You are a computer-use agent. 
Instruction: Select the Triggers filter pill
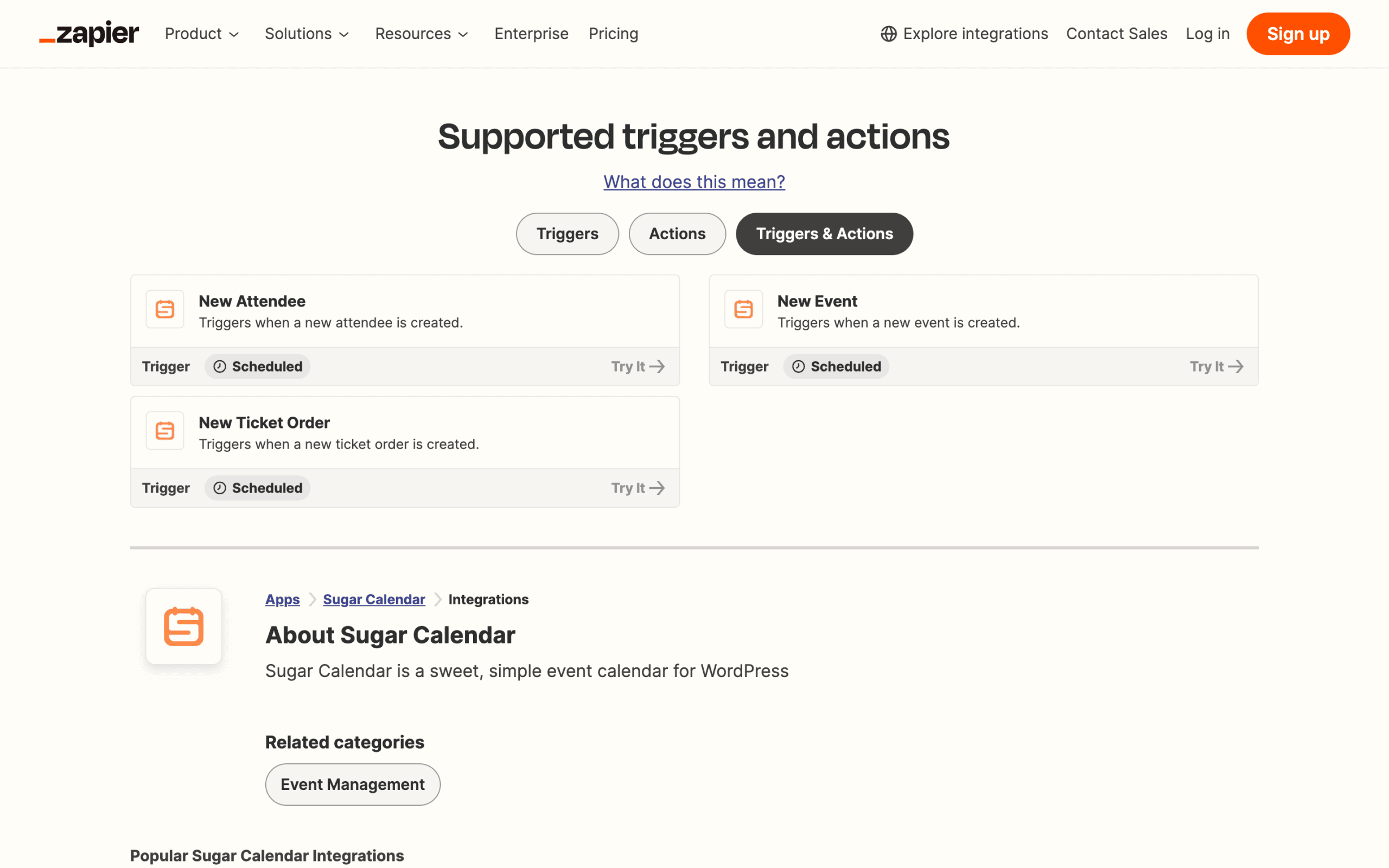click(x=567, y=234)
